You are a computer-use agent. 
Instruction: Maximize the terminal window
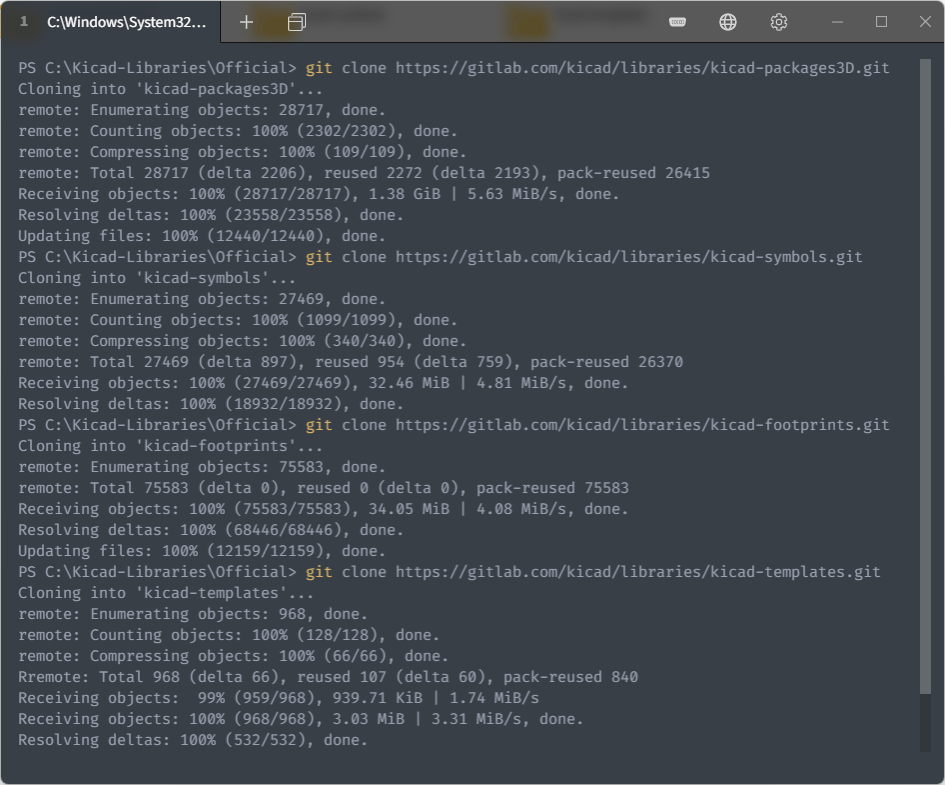pyautogui.click(x=881, y=22)
